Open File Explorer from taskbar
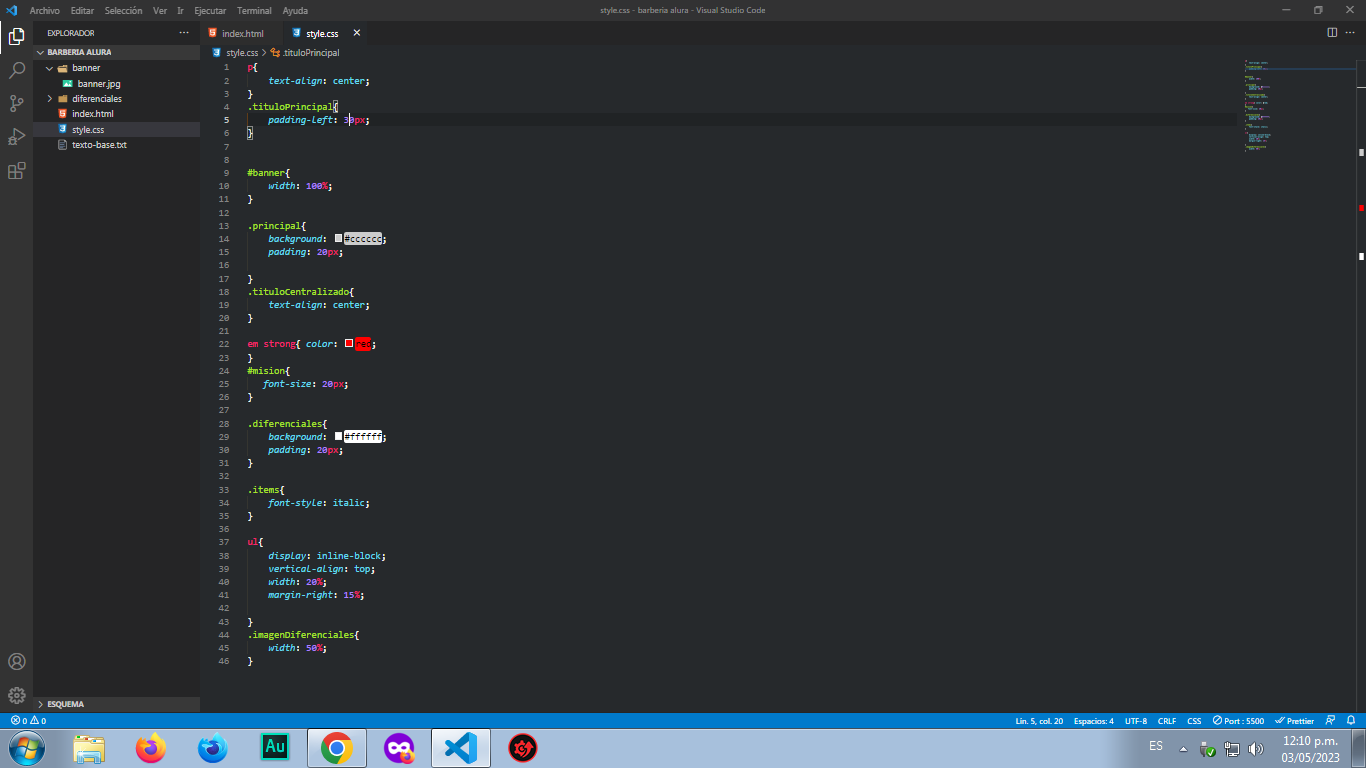Screen dimensions: 1366x768 tap(89, 748)
